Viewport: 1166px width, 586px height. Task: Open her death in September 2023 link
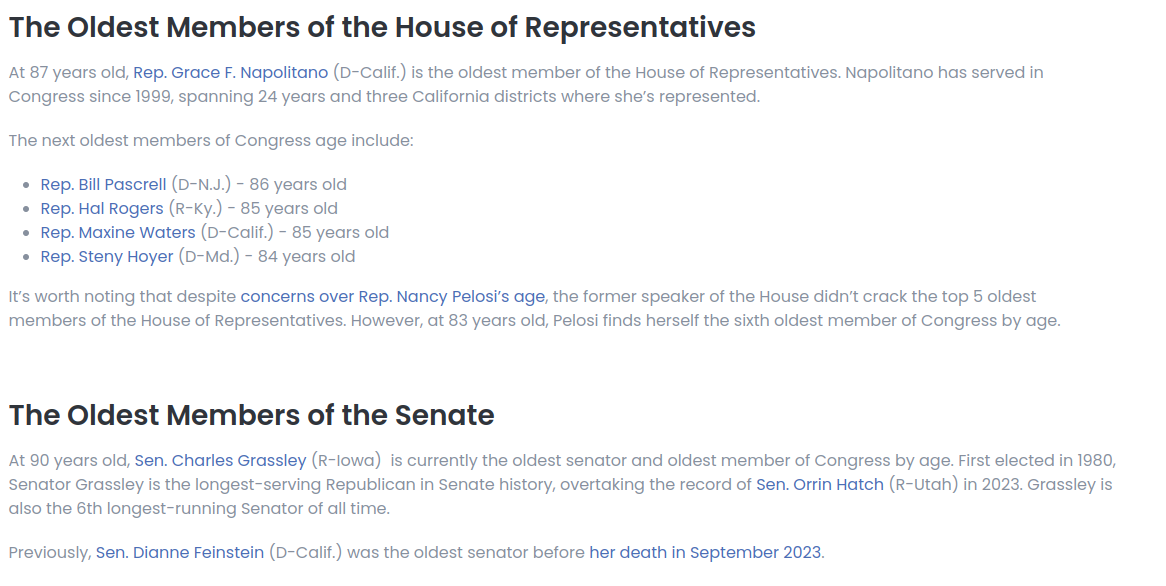pyautogui.click(x=706, y=553)
